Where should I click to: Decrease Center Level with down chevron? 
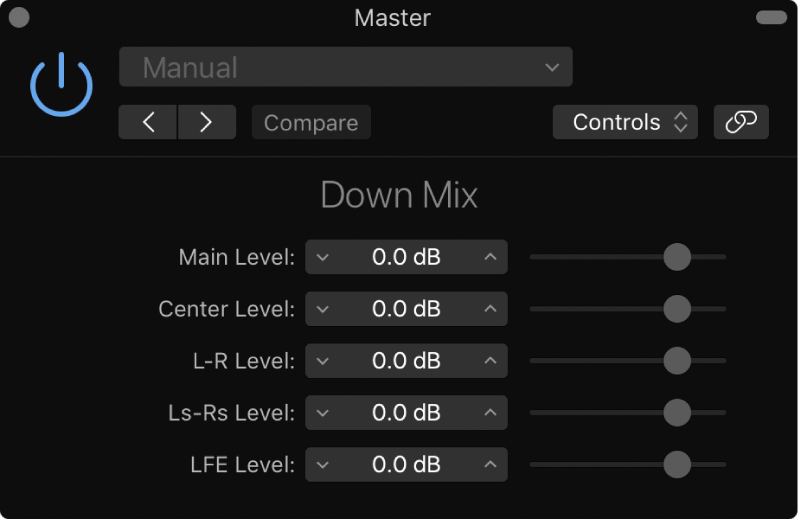(322, 309)
